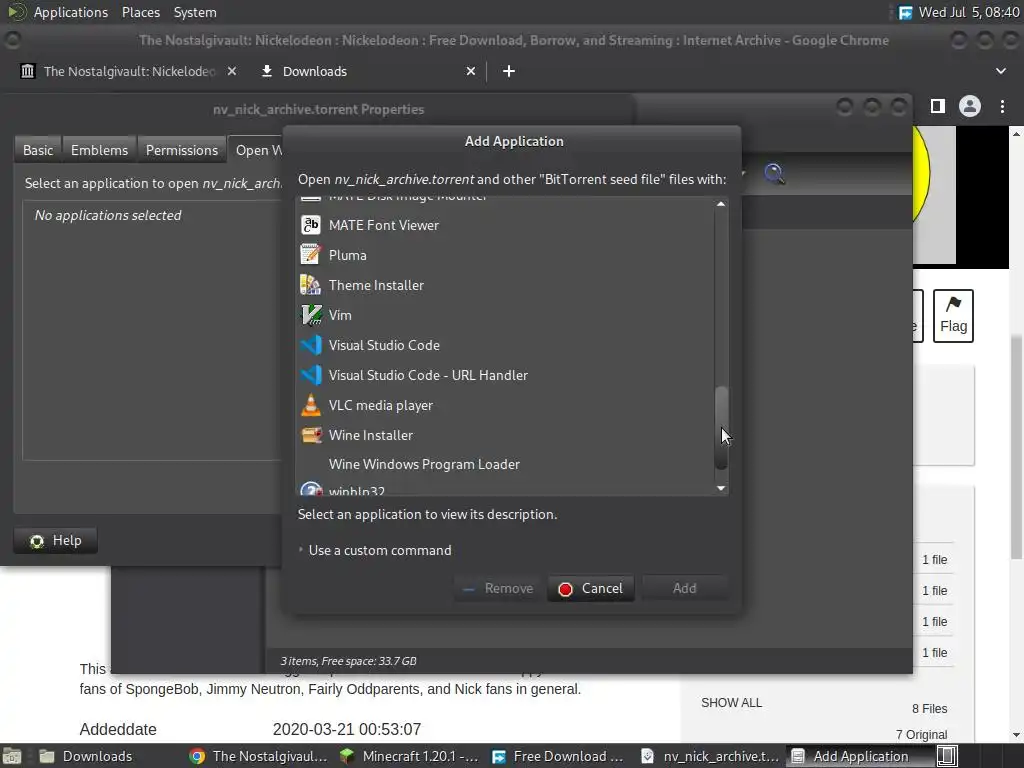1024x768 pixels.
Task: Toggle Chrome side panel icon
Action: click(938, 106)
